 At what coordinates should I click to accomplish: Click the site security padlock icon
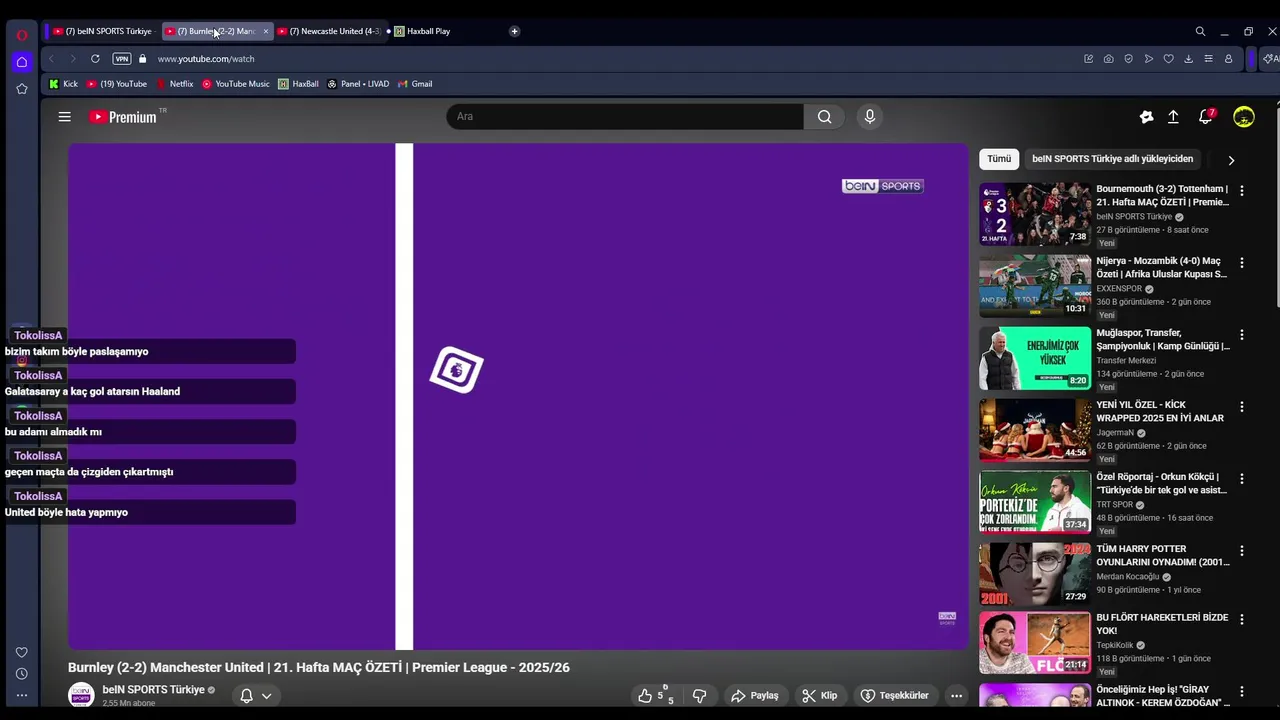click(143, 59)
